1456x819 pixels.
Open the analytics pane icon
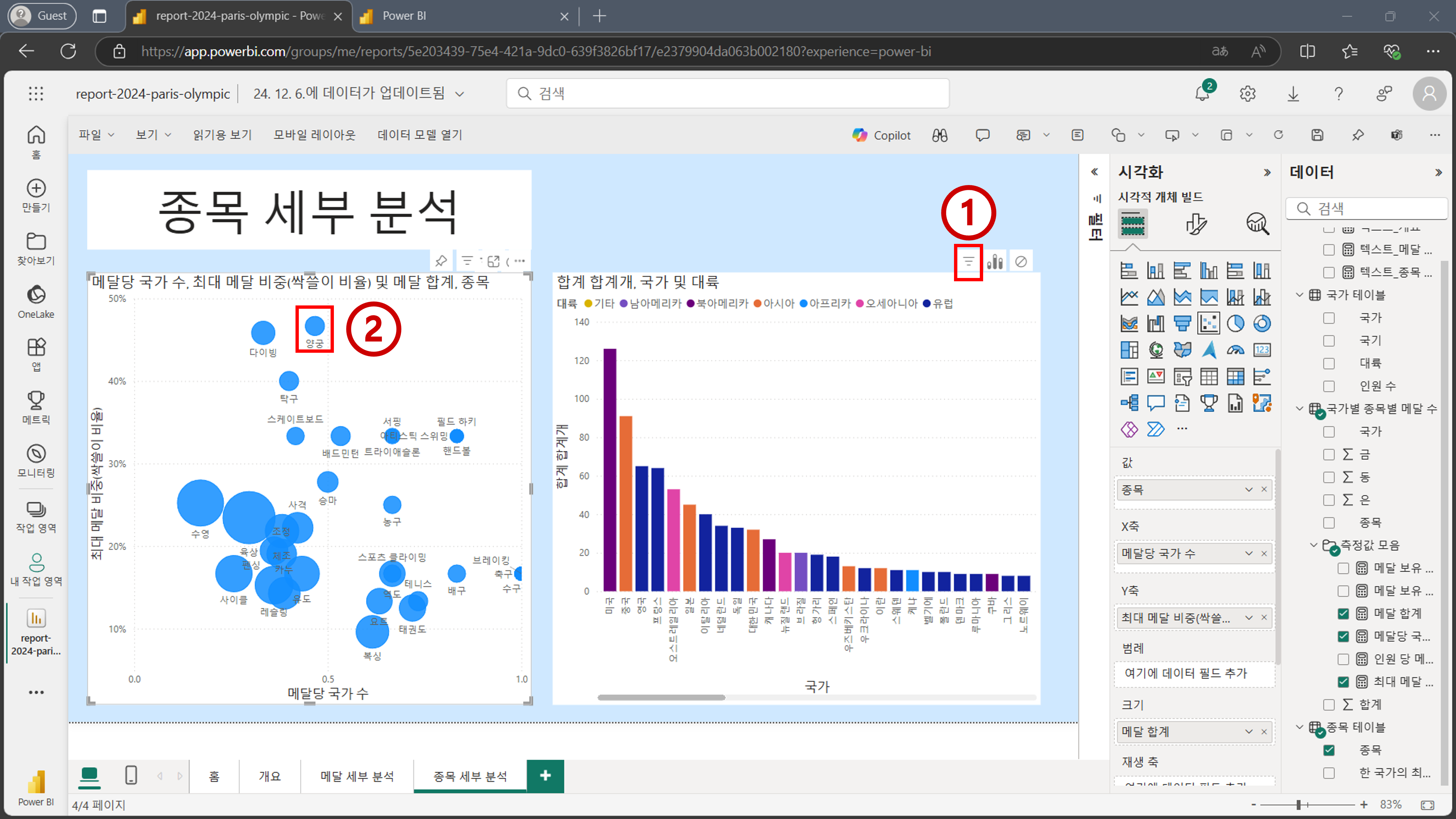pyautogui.click(x=1257, y=224)
